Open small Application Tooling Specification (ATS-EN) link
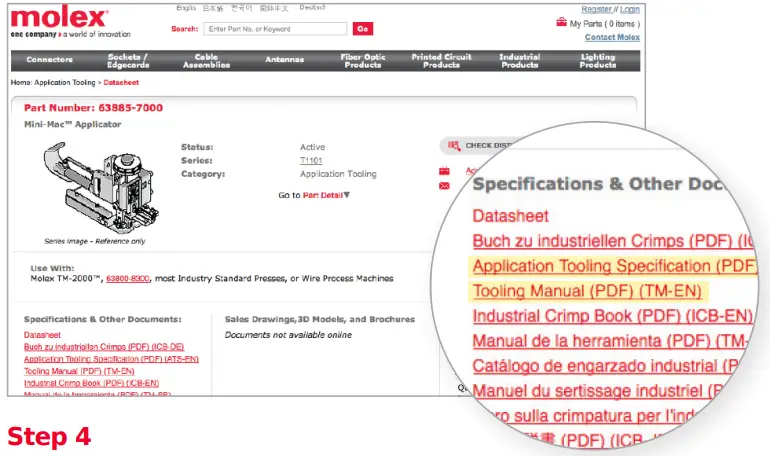The height and width of the screenshot is (456, 770). point(111,359)
